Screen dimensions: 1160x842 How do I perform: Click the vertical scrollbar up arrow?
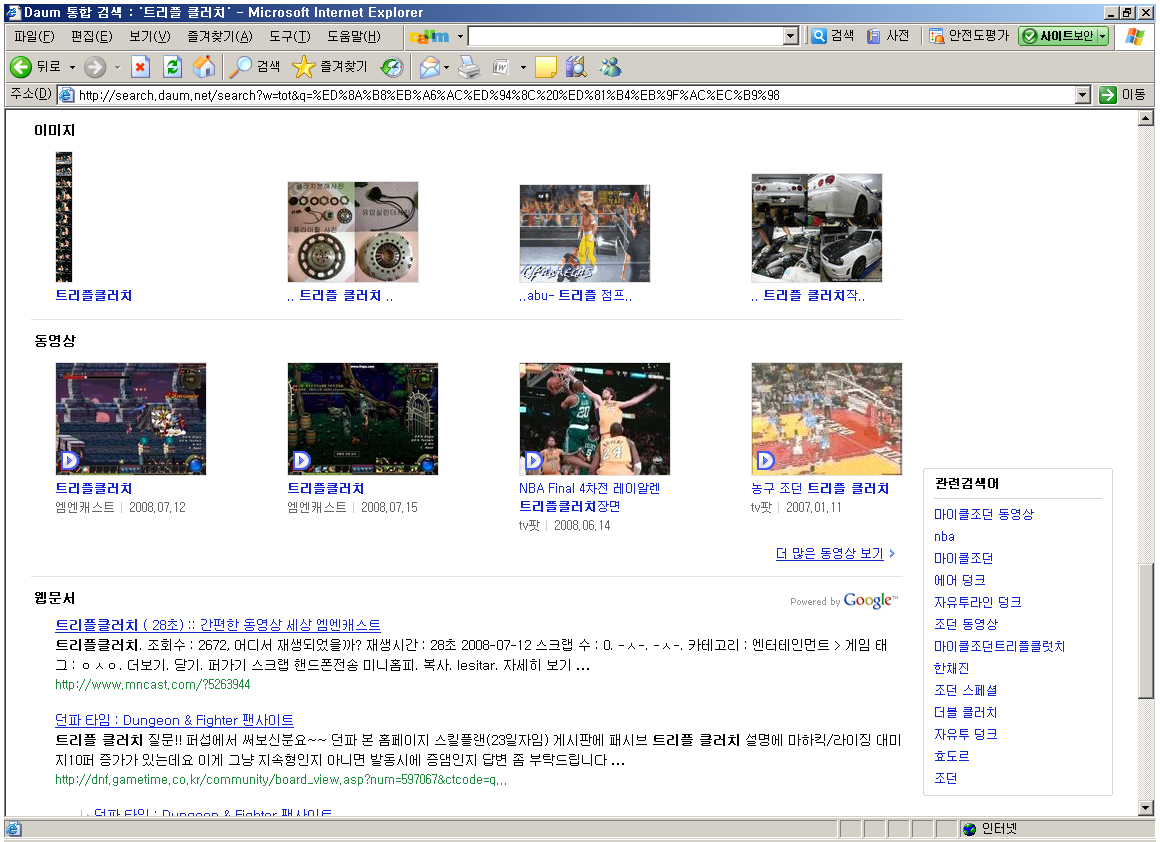[x=1146, y=118]
